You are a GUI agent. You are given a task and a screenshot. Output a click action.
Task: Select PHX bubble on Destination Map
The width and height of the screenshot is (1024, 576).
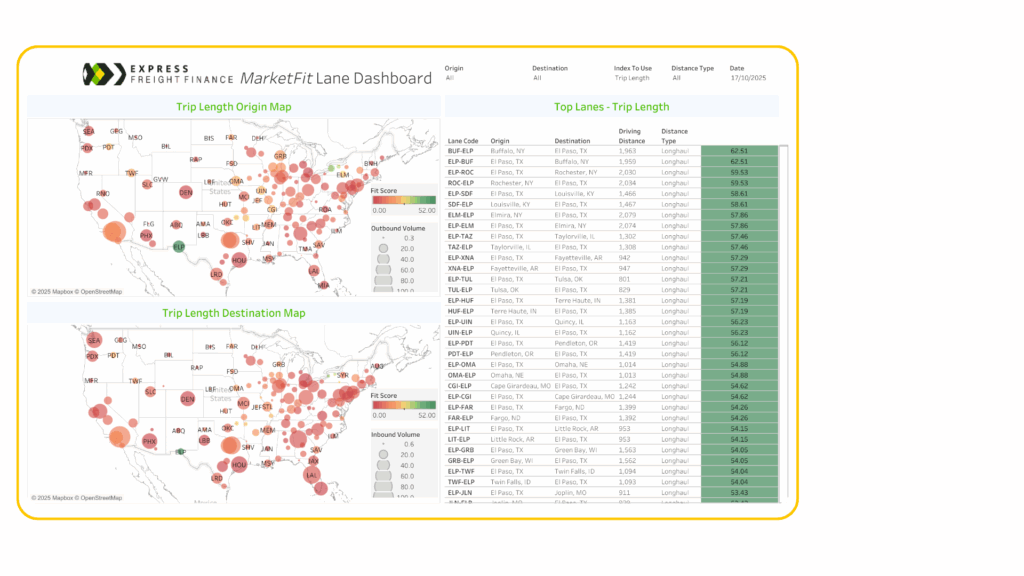tap(150, 441)
